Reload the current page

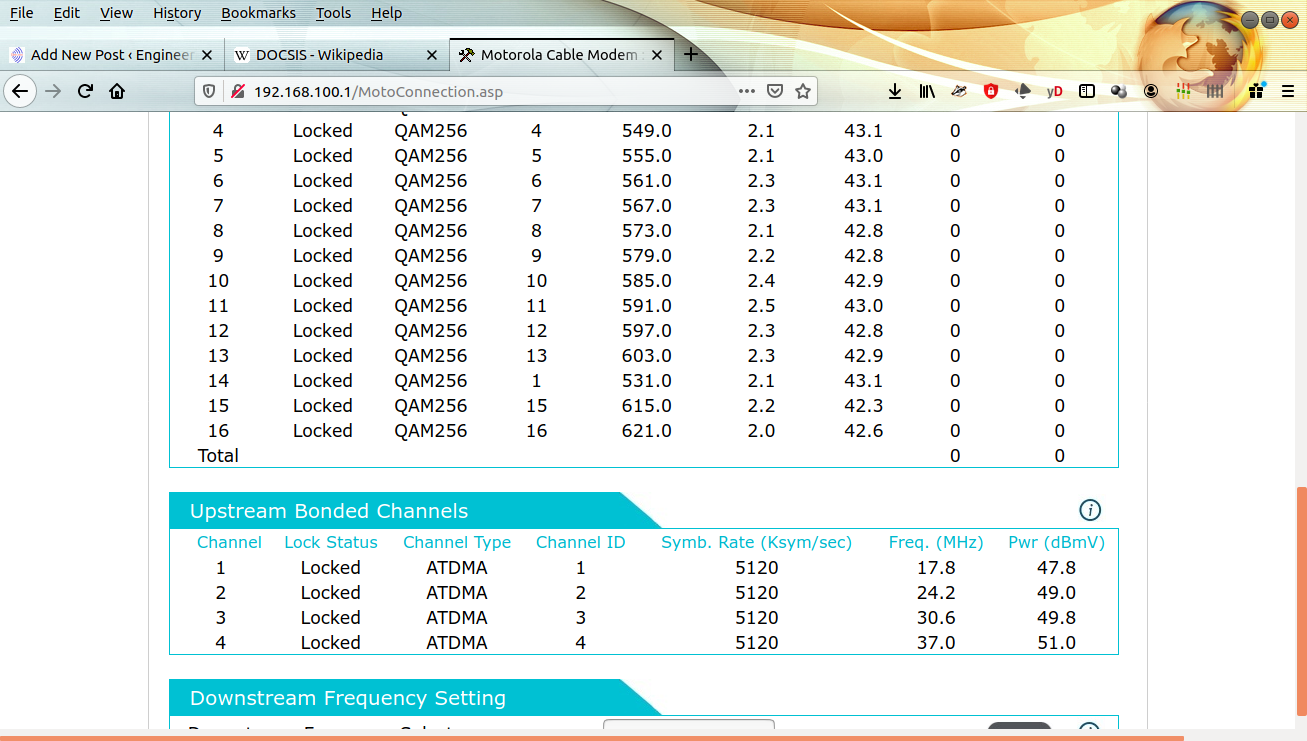coord(85,91)
